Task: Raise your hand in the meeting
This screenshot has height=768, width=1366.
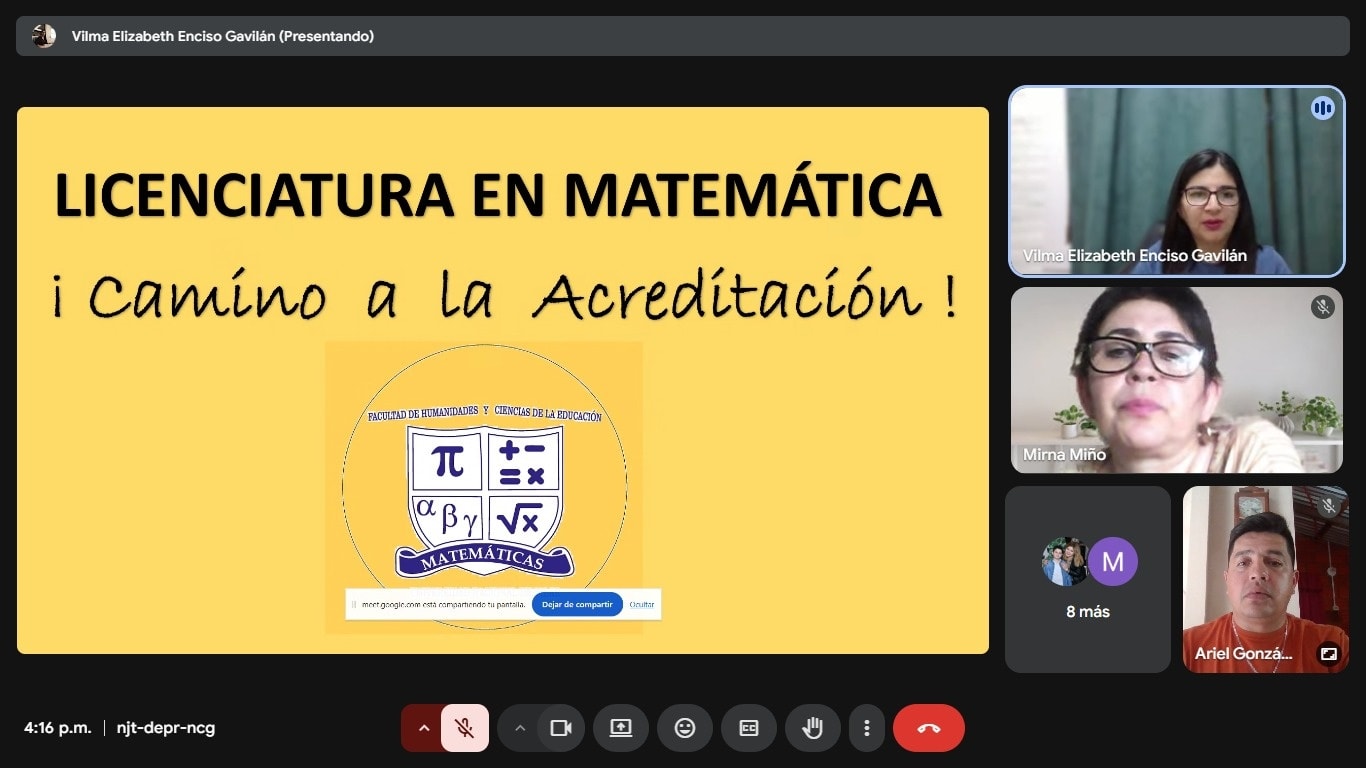Action: (x=812, y=728)
